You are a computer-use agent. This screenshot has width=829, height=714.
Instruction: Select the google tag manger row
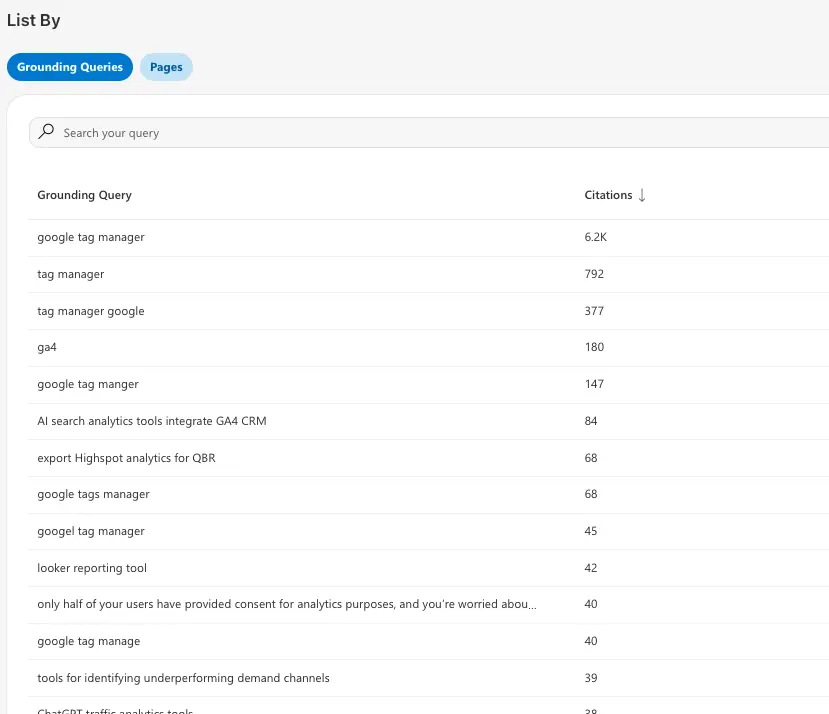[89, 384]
